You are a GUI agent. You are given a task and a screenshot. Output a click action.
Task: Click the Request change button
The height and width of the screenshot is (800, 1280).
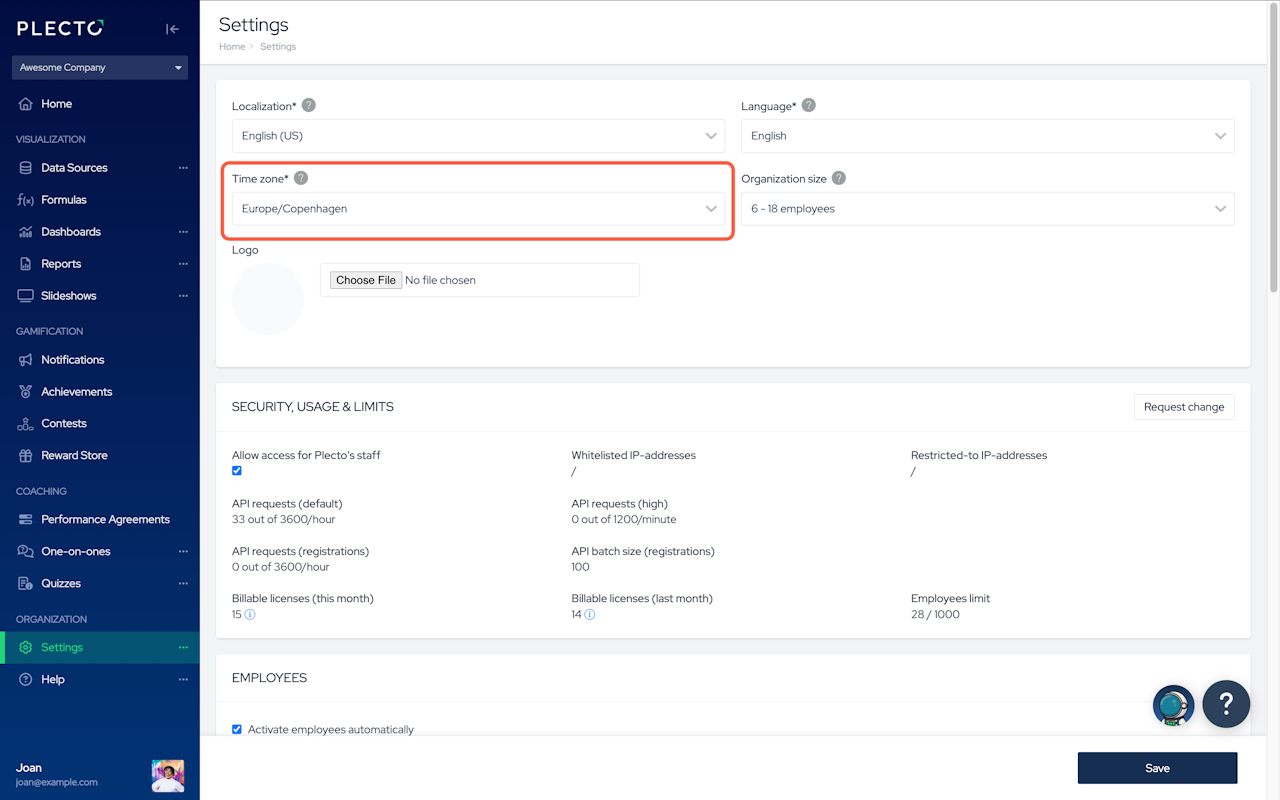tap(1184, 407)
